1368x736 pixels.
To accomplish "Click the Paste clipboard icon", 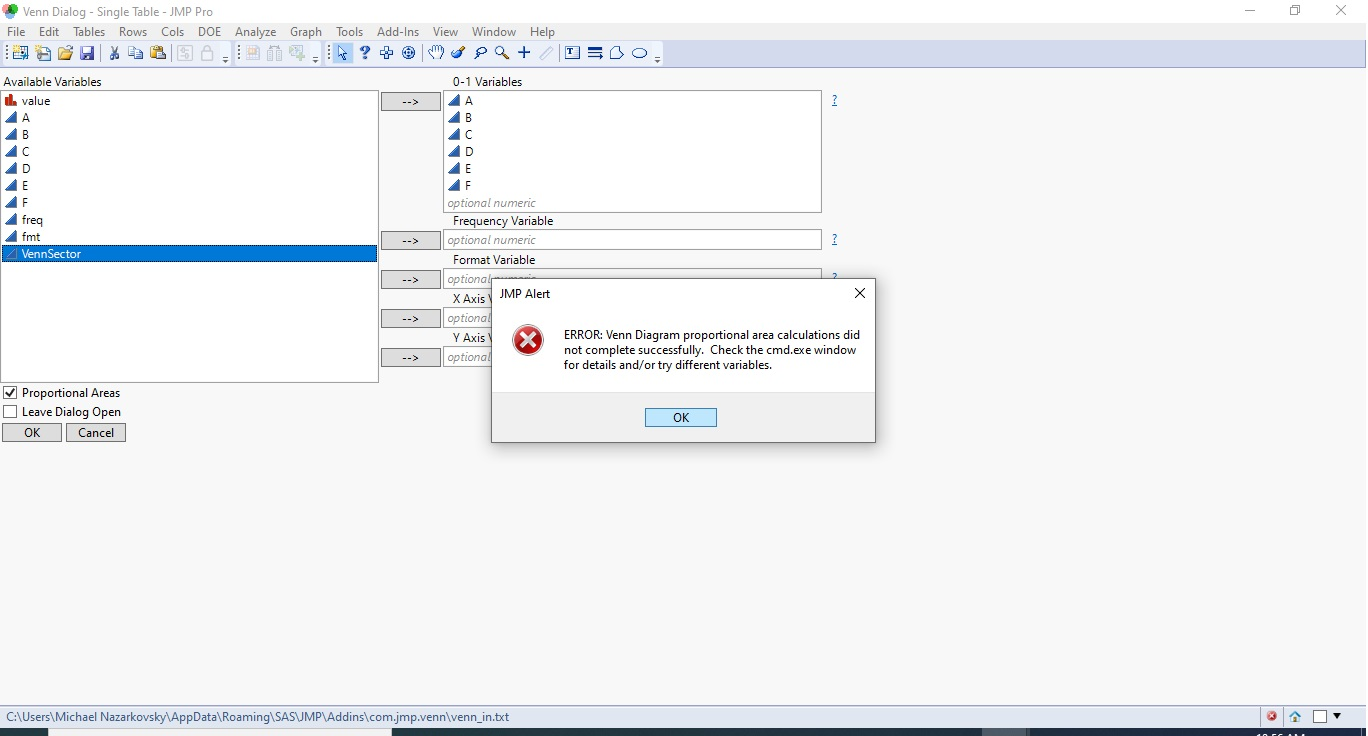I will coord(158,53).
